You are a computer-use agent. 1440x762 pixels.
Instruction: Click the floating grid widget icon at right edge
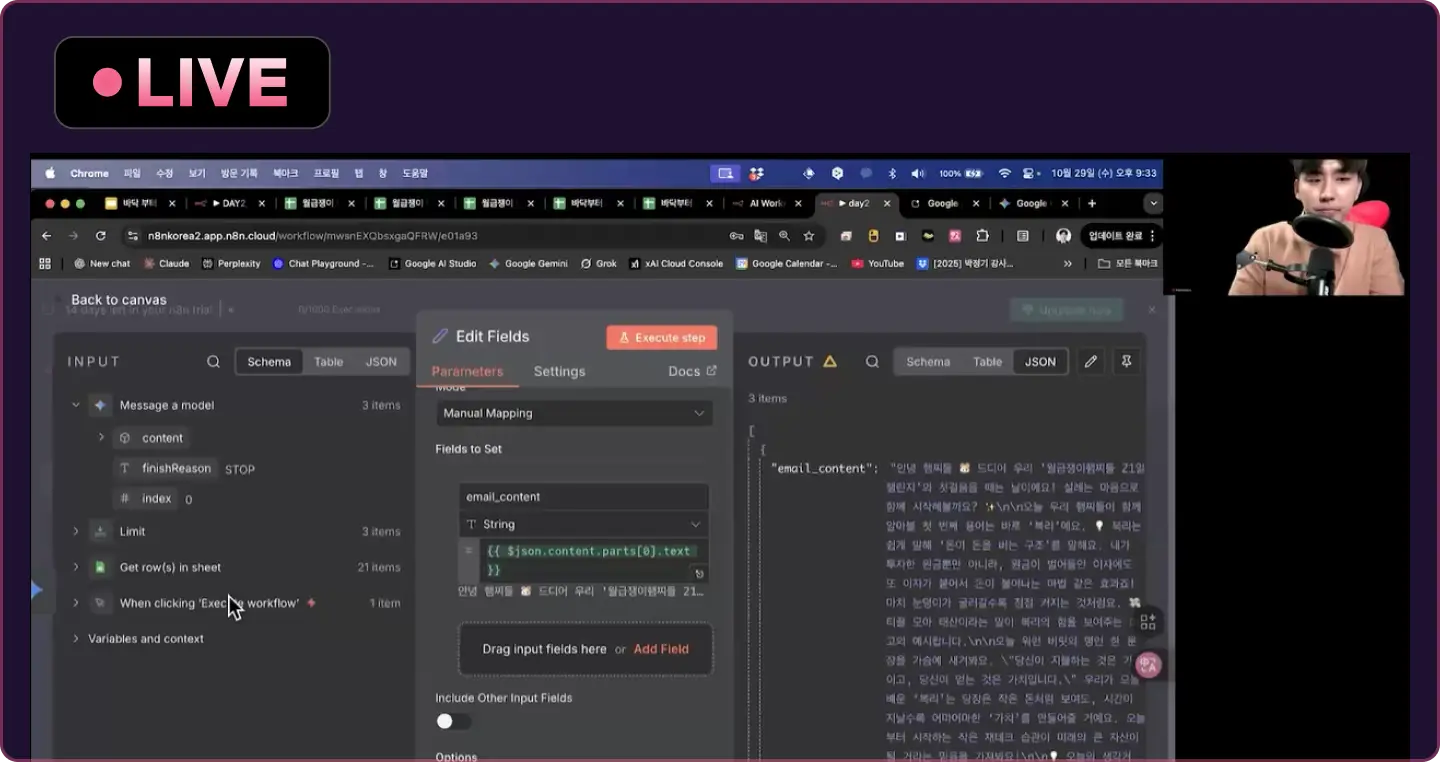[1148, 621]
